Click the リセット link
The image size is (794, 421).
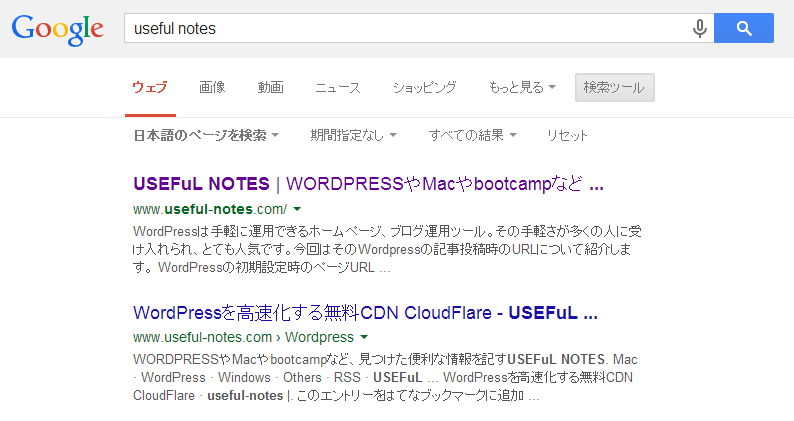pyautogui.click(x=567, y=135)
